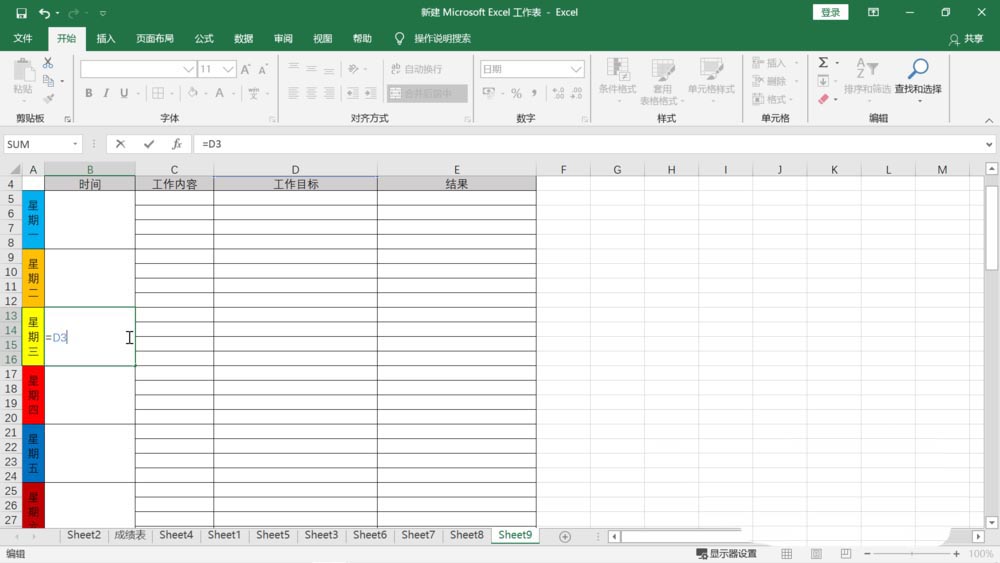Toggle Italic formatting button

point(106,93)
